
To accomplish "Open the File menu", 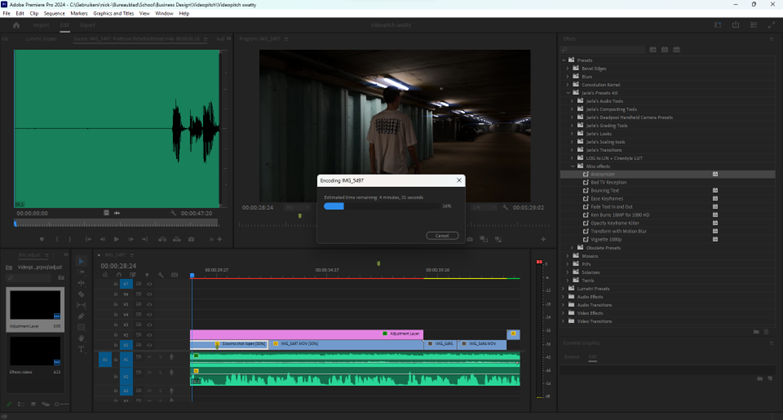I will (6, 13).
